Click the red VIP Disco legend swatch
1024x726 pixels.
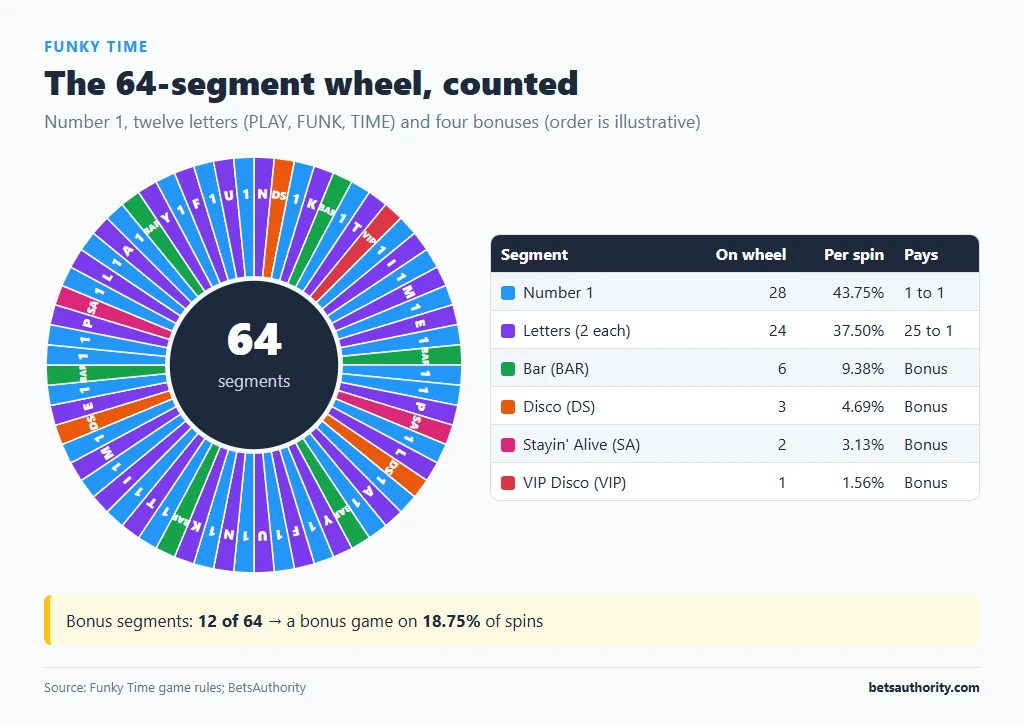pyautogui.click(x=507, y=482)
